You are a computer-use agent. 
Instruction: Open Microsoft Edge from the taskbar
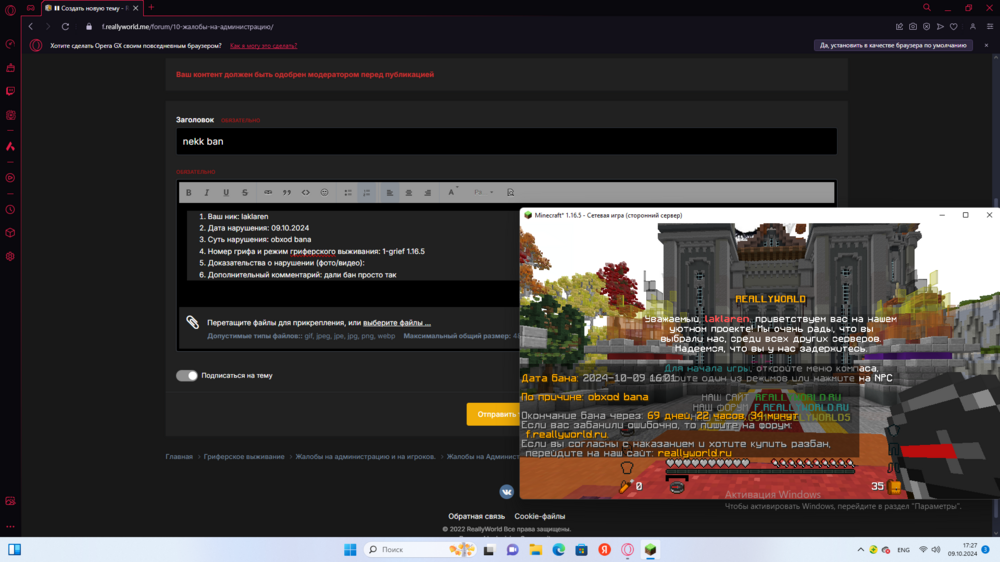coord(559,550)
